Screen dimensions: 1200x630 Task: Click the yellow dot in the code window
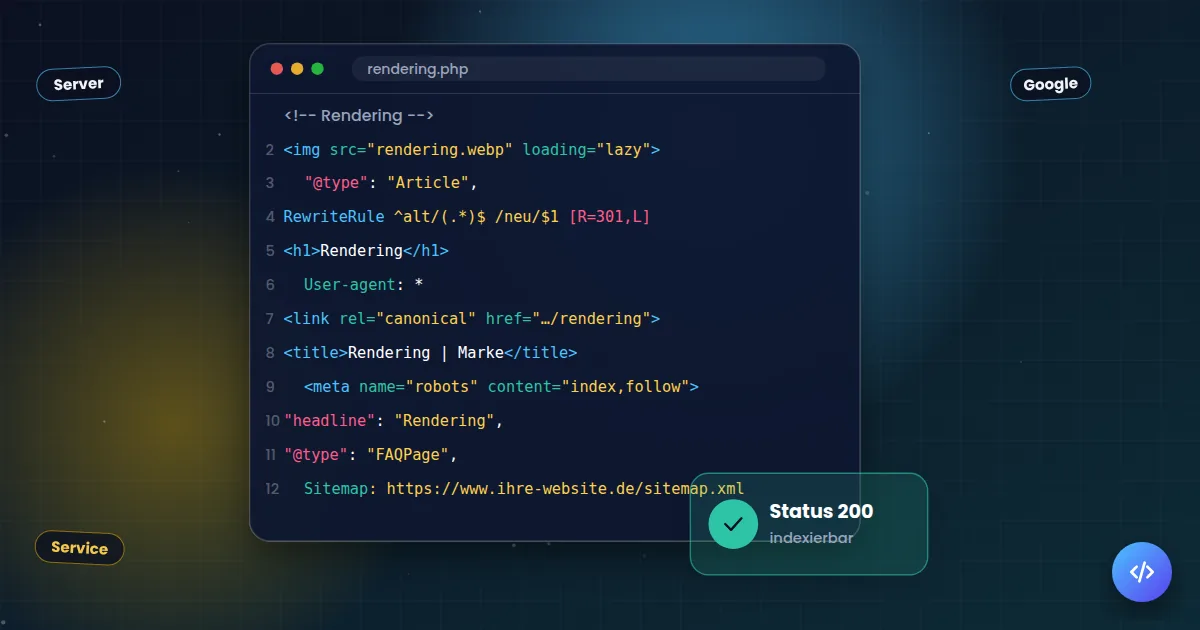pyautogui.click(x=297, y=69)
